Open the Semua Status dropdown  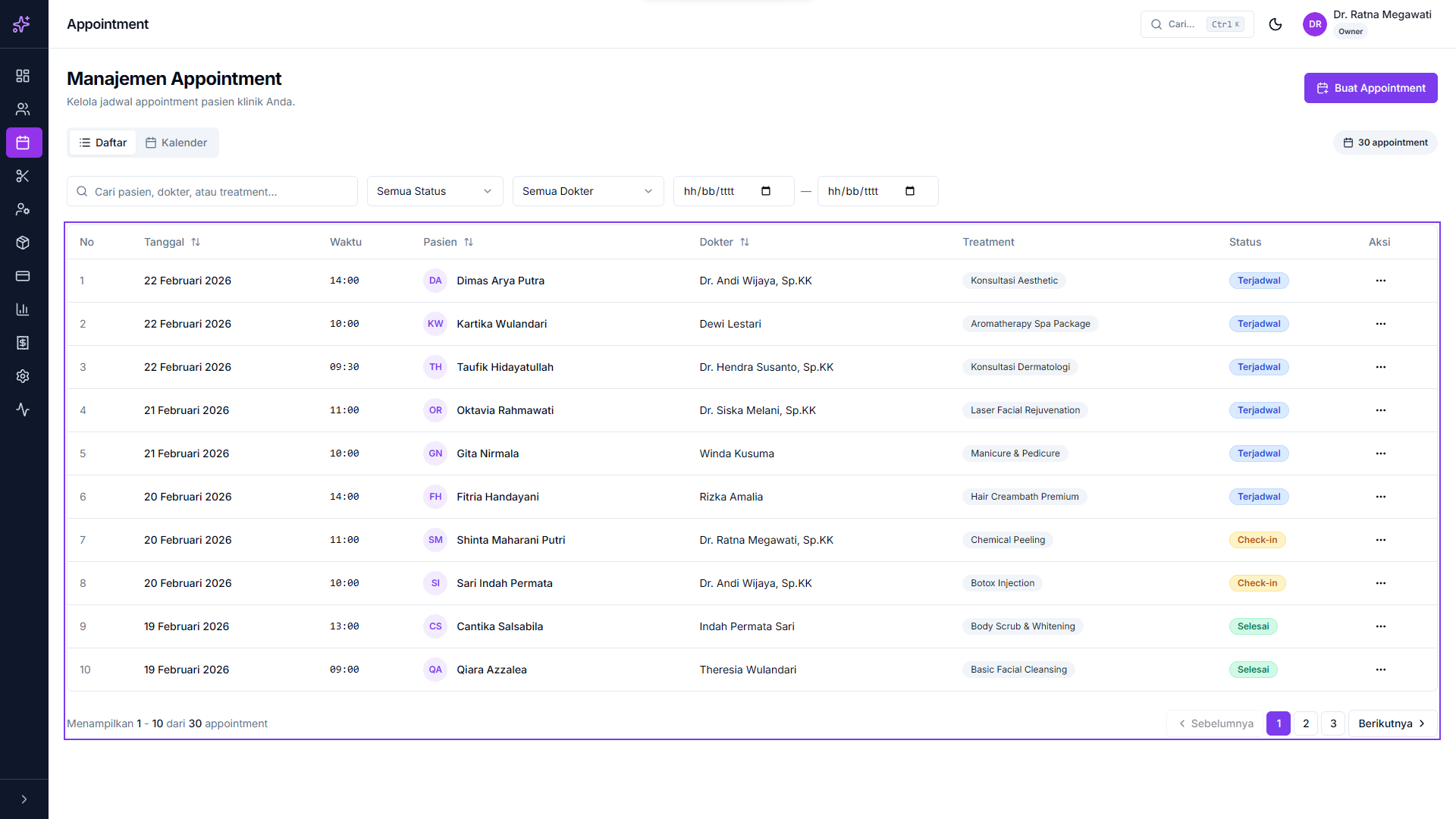(435, 191)
